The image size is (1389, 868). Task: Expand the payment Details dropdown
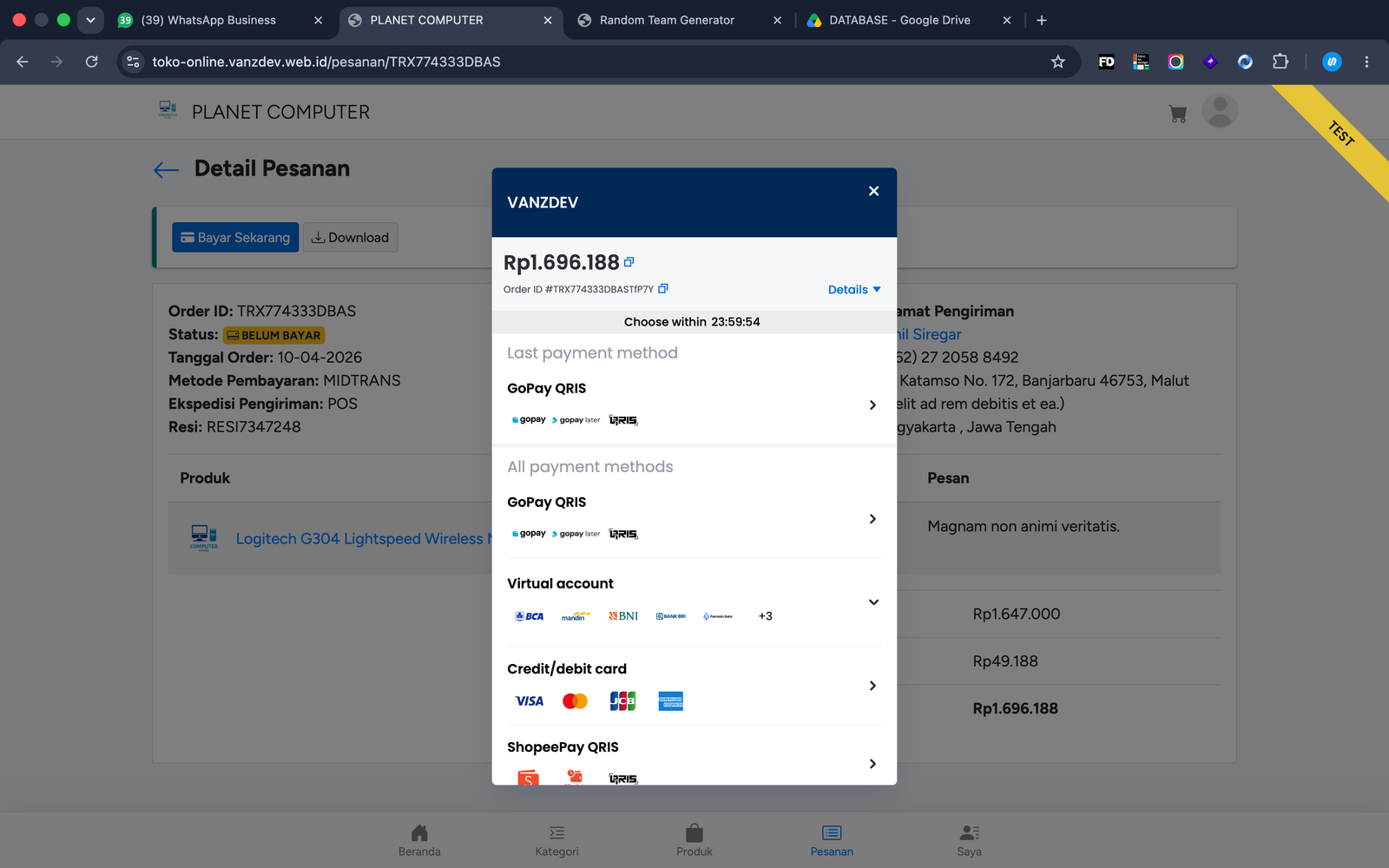pyautogui.click(x=854, y=290)
